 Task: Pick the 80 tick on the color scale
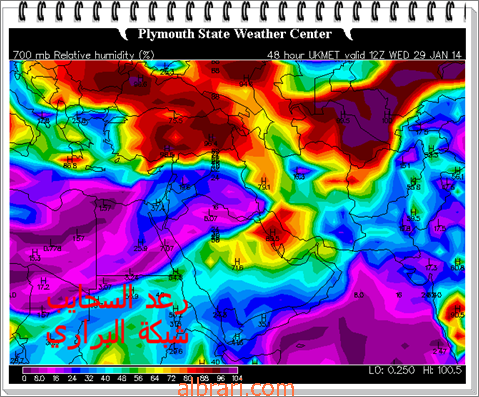pos(188,378)
